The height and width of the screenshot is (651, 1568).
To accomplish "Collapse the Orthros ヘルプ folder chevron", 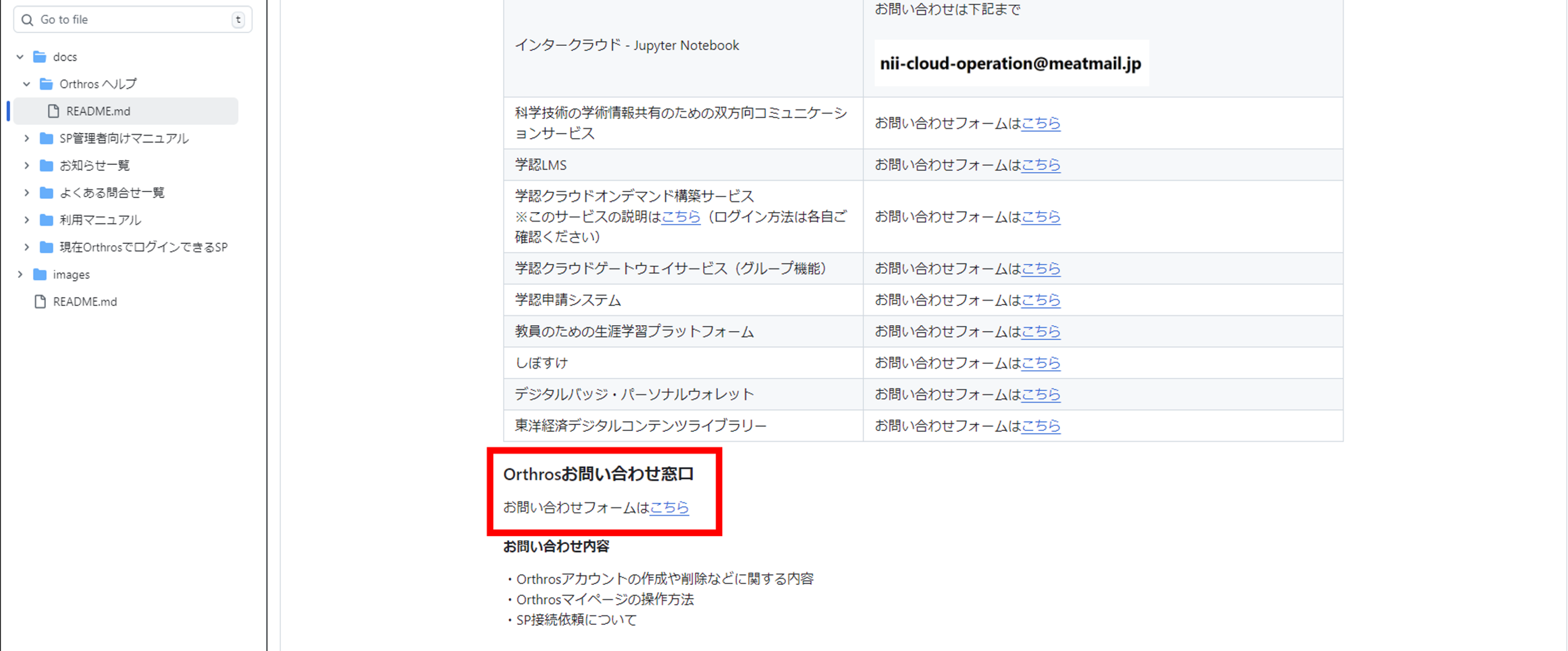I will point(27,84).
